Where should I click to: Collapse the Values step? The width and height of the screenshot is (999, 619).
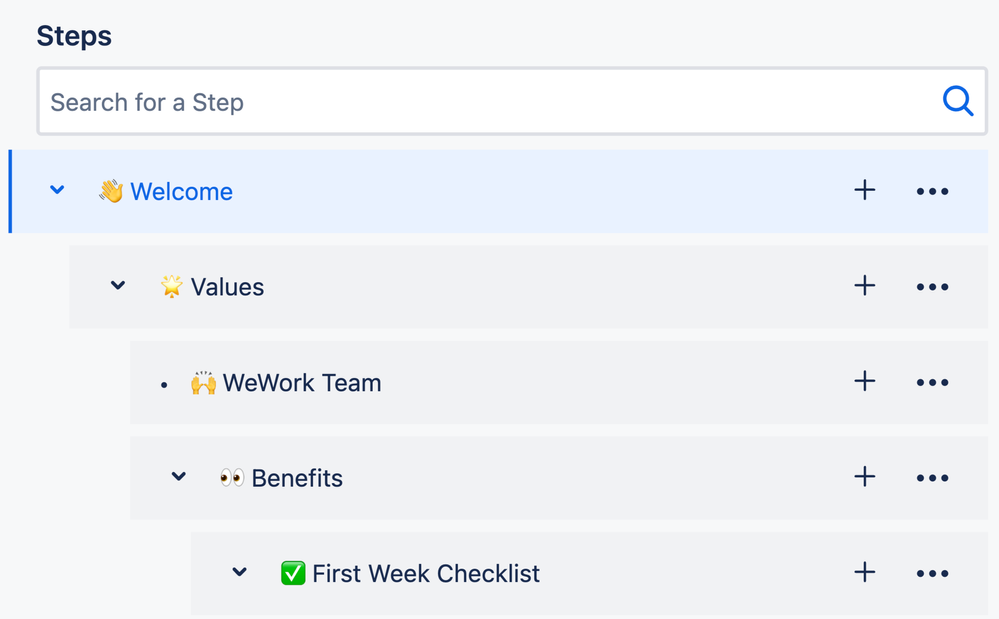click(x=118, y=286)
